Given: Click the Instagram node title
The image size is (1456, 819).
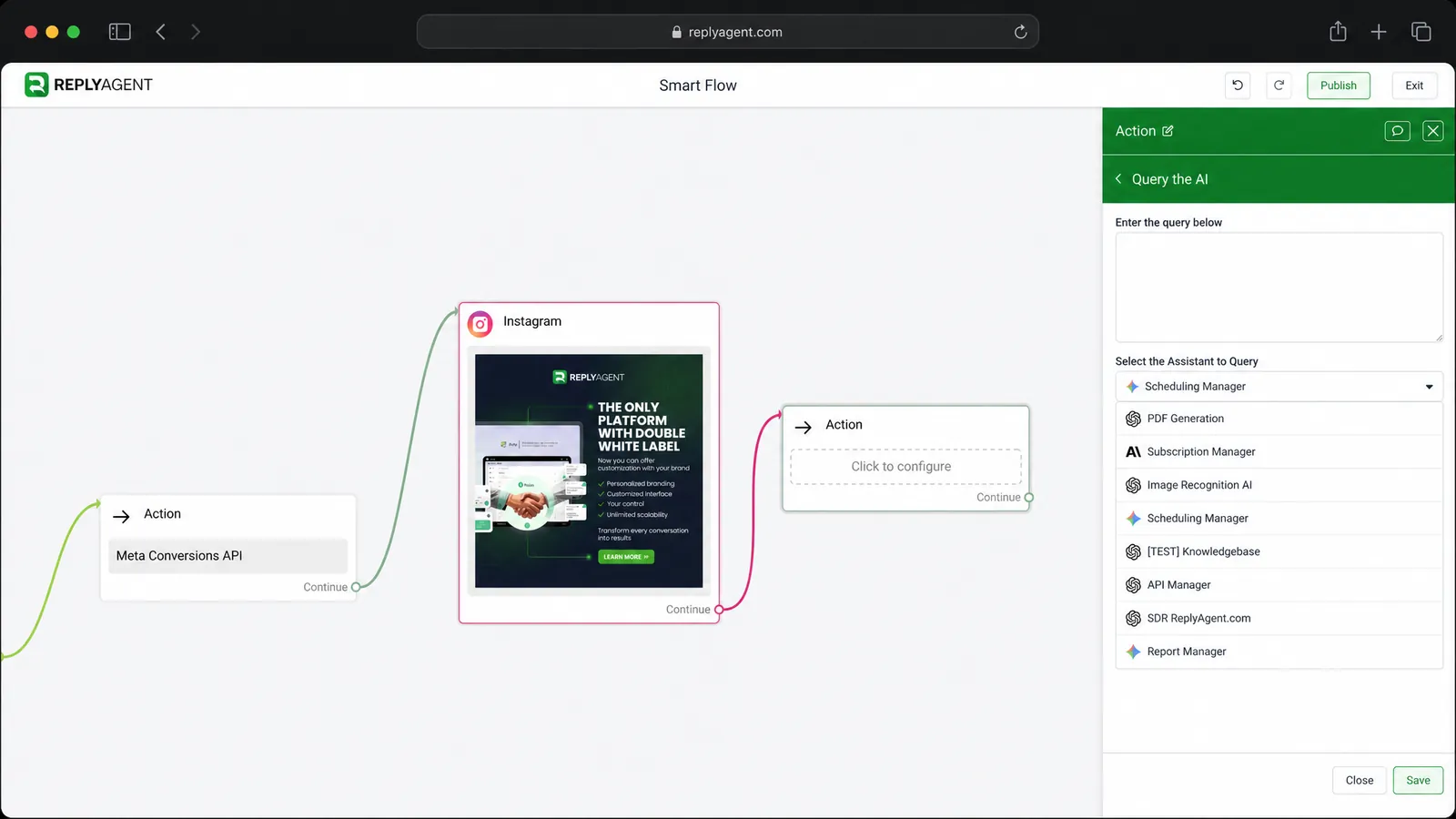Looking at the screenshot, I should pyautogui.click(x=532, y=321).
